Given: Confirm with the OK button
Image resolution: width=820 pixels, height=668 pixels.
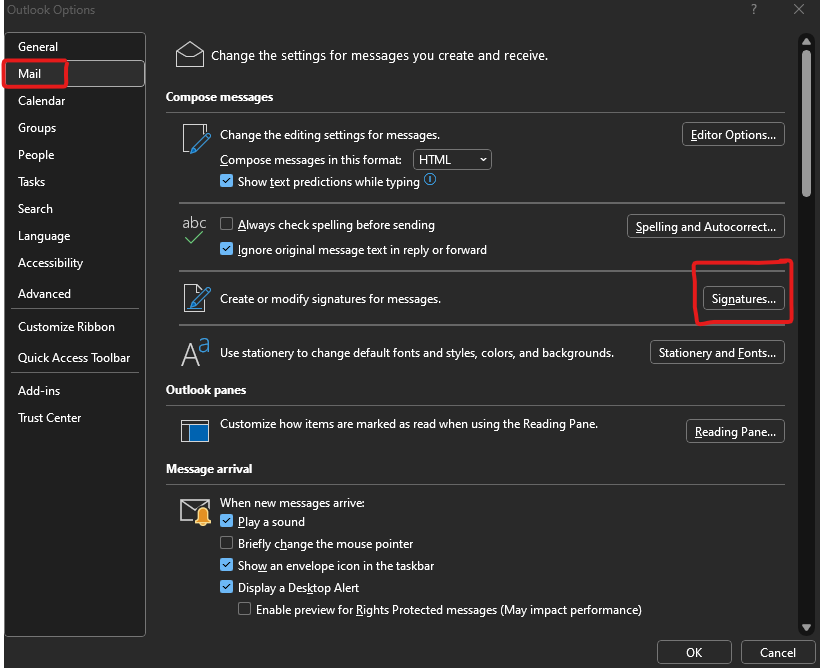Looking at the screenshot, I should (x=694, y=652).
